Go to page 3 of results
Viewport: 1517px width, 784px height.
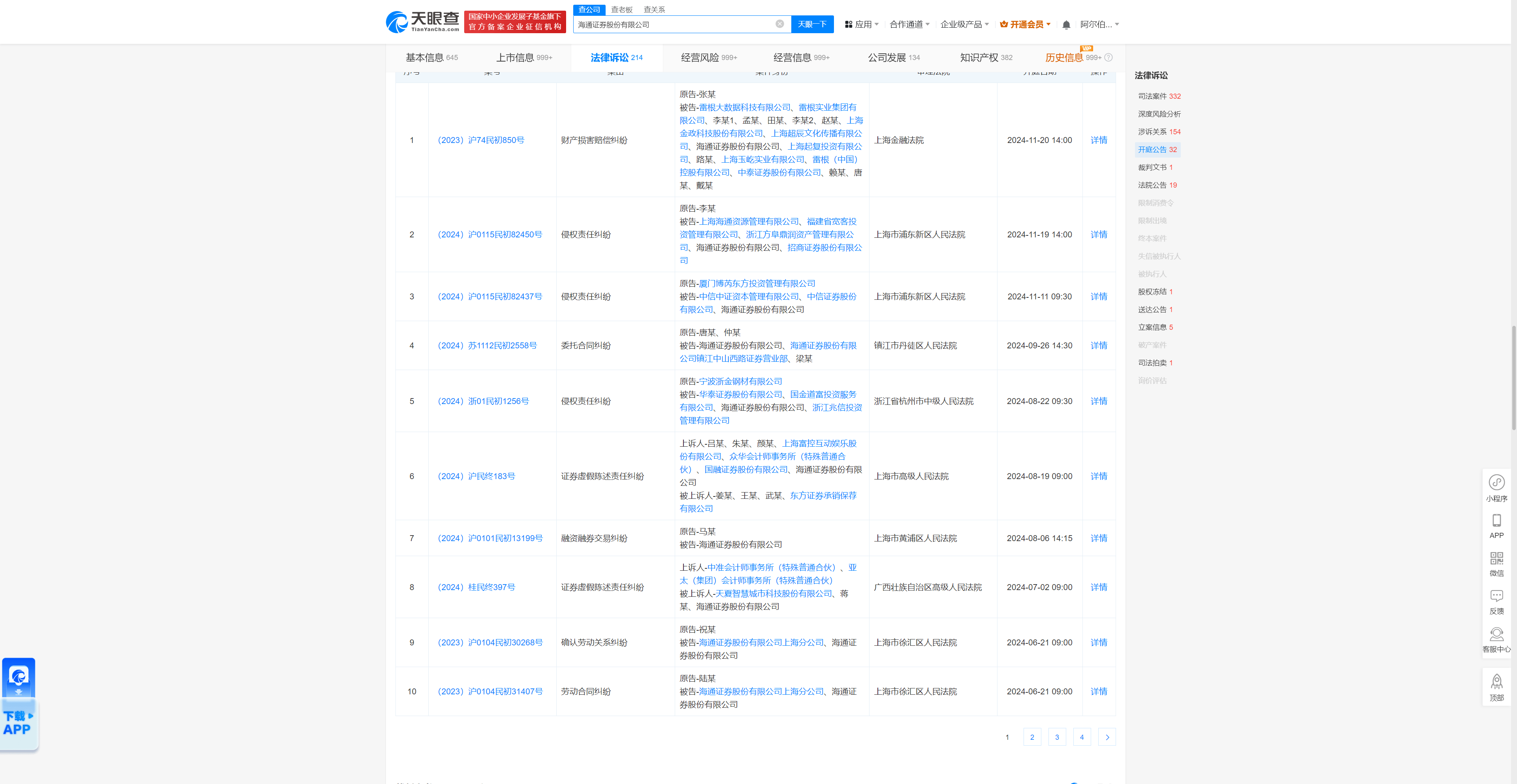pos(1056,737)
